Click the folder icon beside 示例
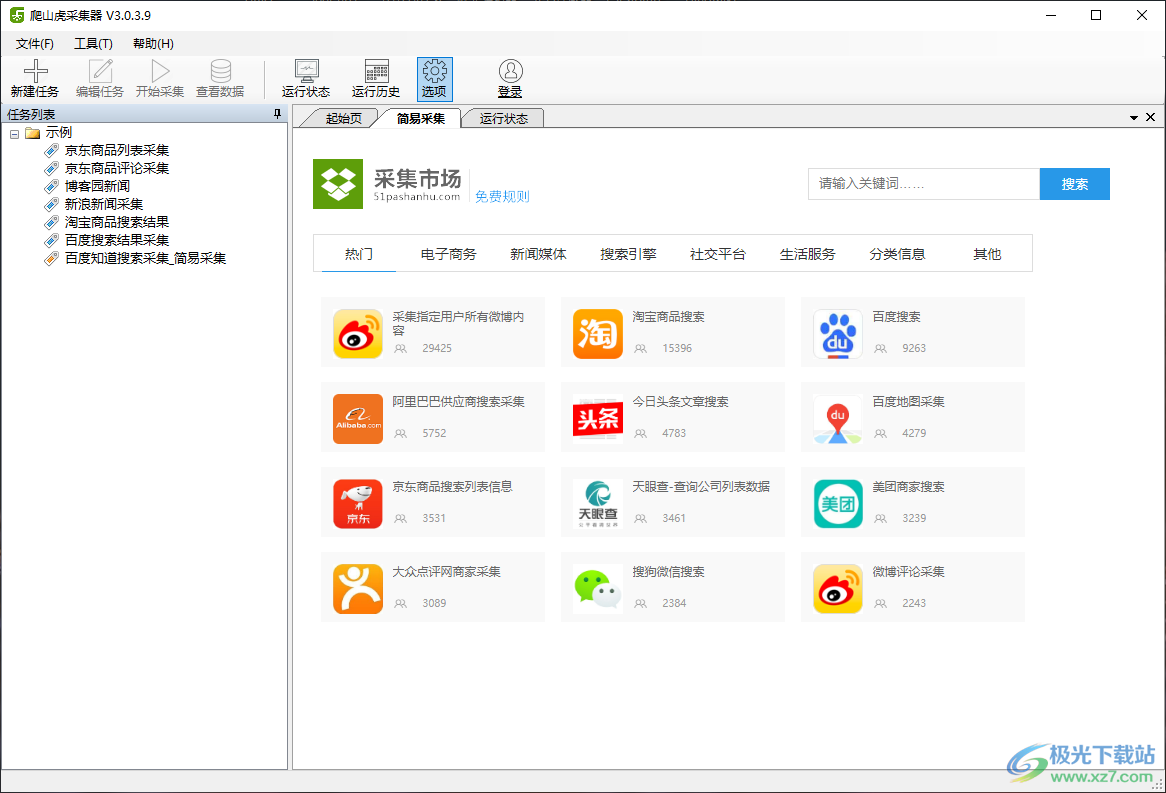This screenshot has width=1166, height=793. tap(32, 132)
